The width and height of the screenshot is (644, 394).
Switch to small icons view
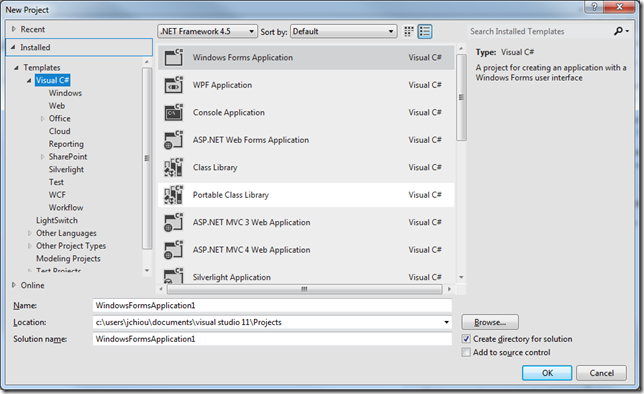coord(409,32)
